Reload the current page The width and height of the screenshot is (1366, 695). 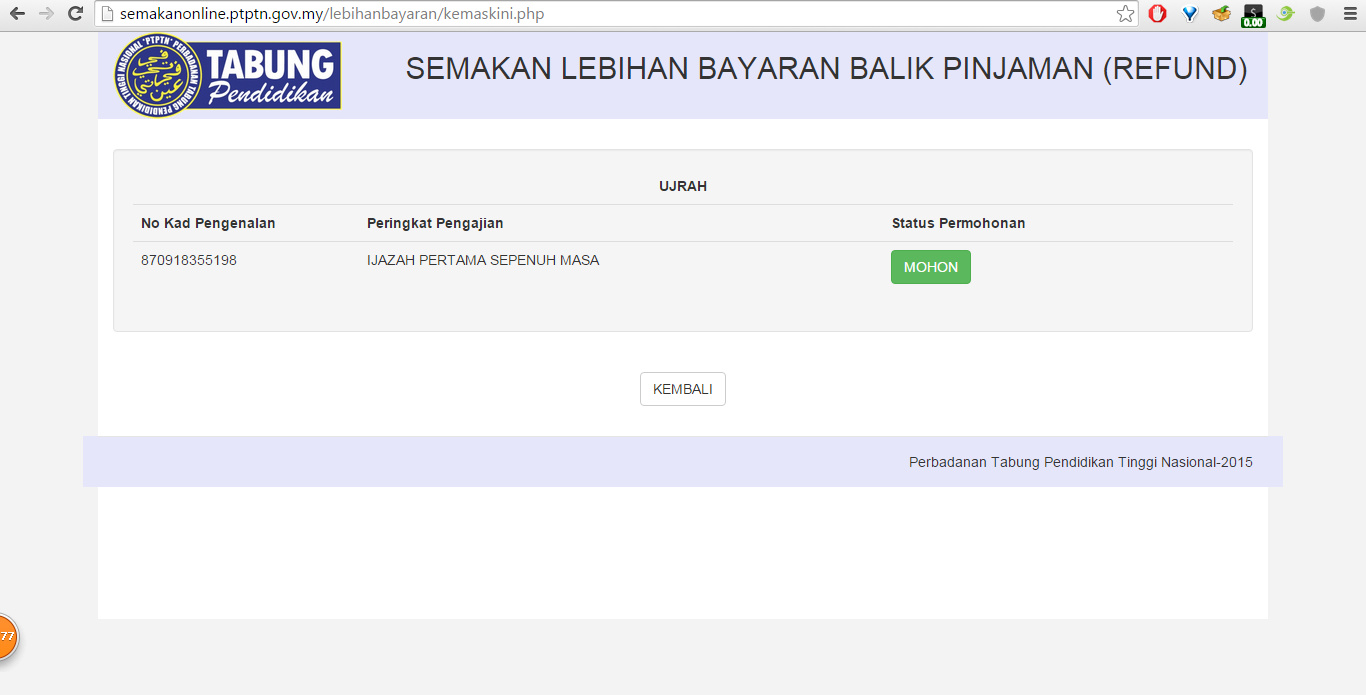click(x=75, y=14)
